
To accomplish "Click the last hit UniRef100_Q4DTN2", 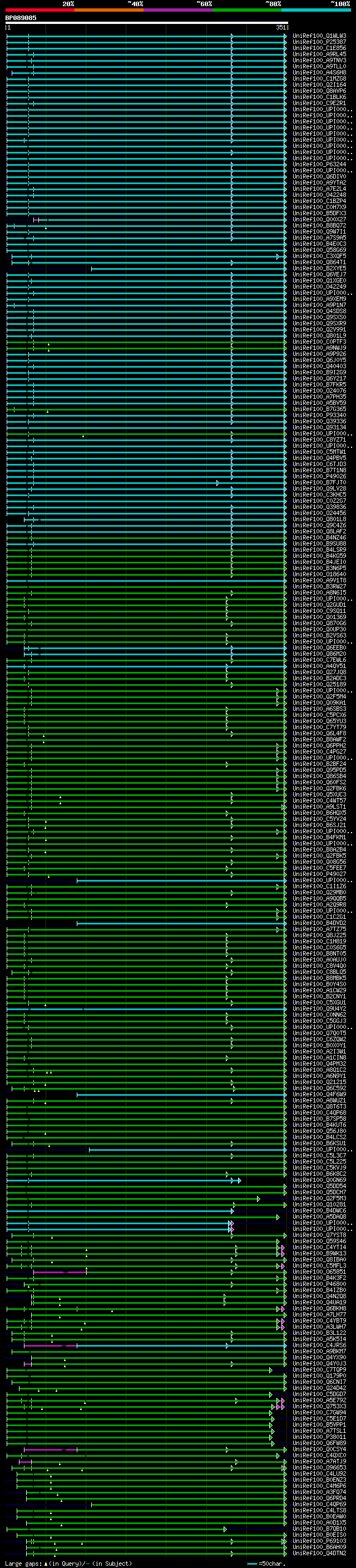I will point(319,1554).
